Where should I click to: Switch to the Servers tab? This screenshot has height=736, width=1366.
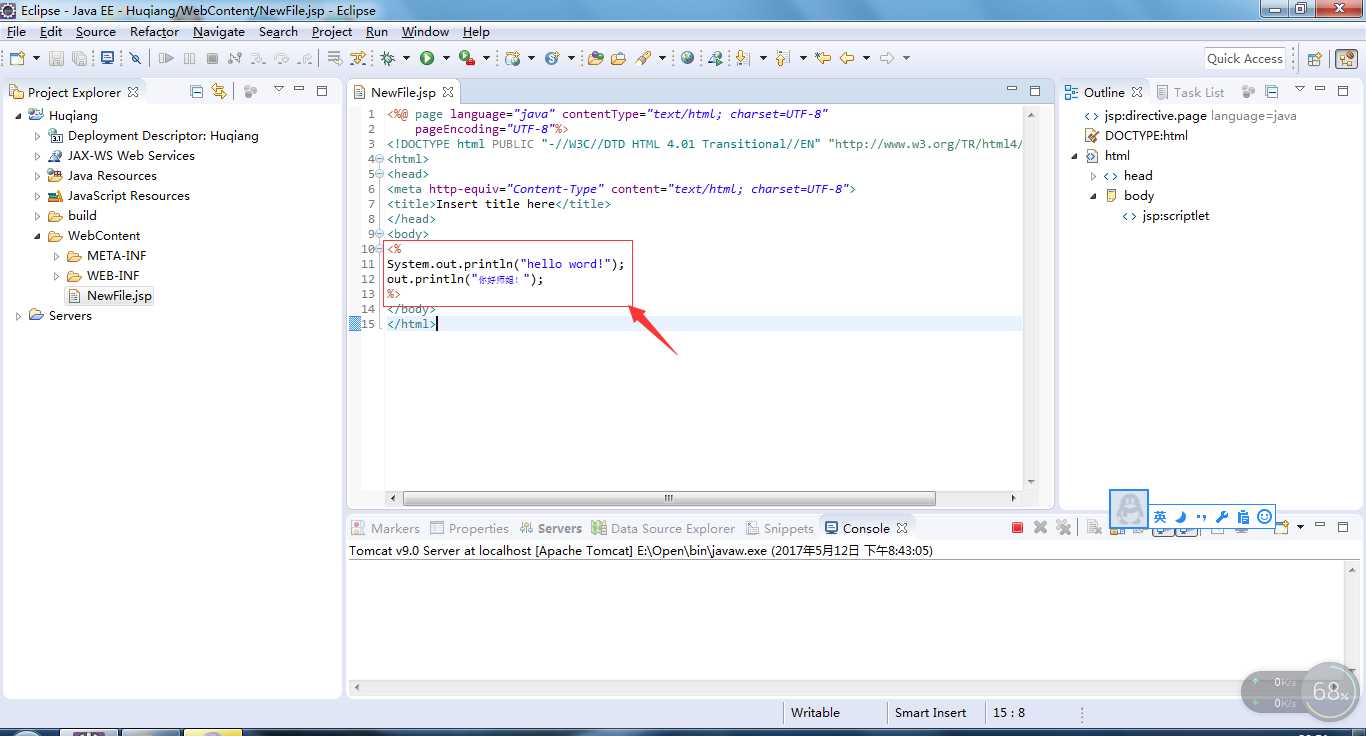pyautogui.click(x=550, y=528)
